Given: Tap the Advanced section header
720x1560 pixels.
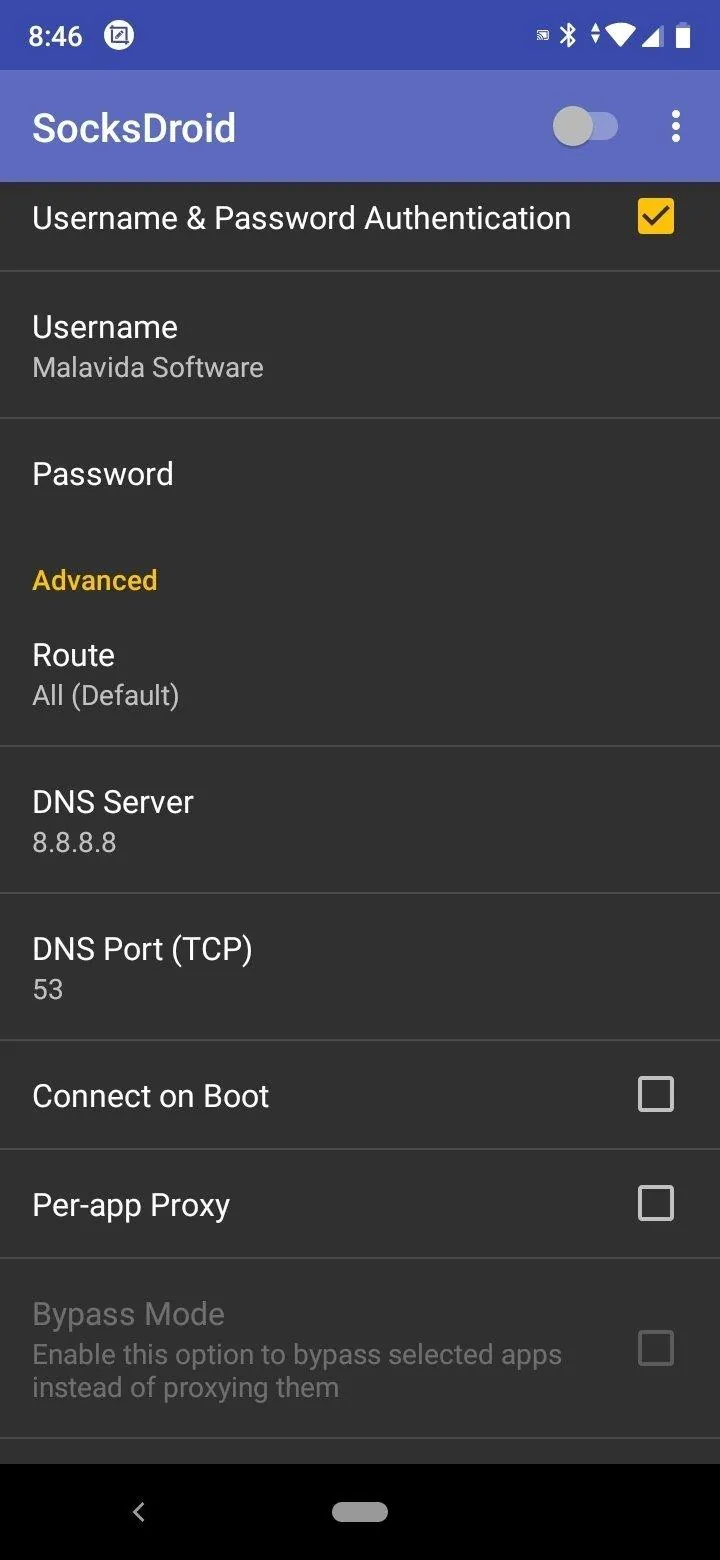Looking at the screenshot, I should click(95, 580).
